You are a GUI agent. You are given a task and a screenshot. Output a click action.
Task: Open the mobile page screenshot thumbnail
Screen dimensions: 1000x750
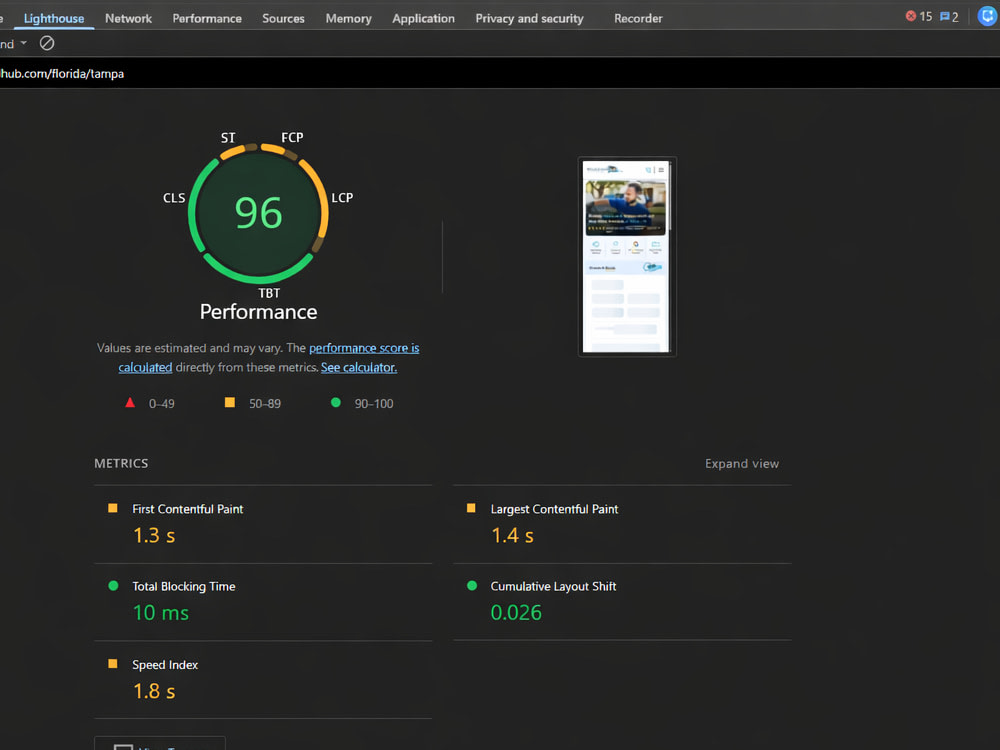[x=626, y=256]
